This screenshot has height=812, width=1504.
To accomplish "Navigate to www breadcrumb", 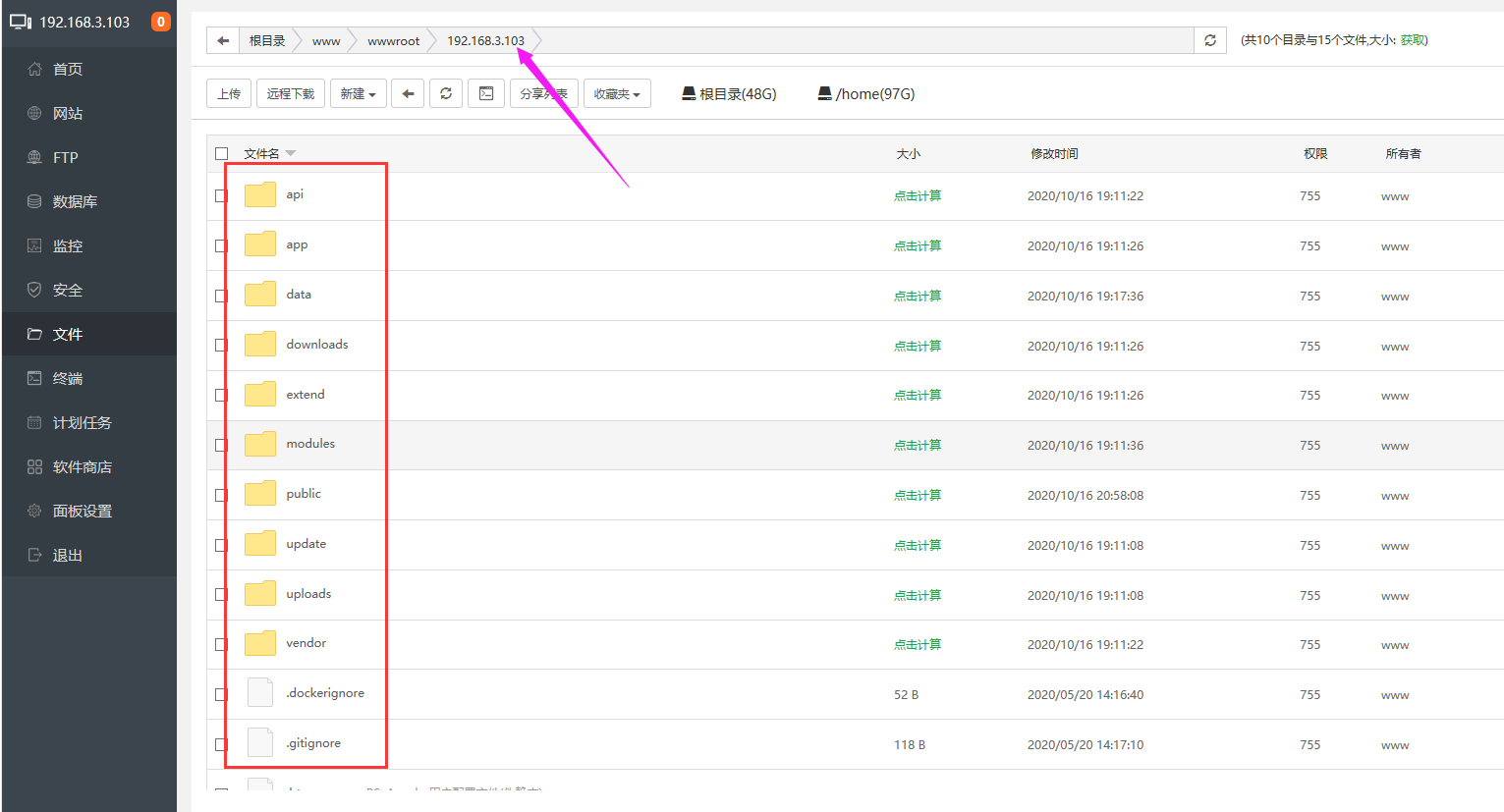I will [x=326, y=41].
